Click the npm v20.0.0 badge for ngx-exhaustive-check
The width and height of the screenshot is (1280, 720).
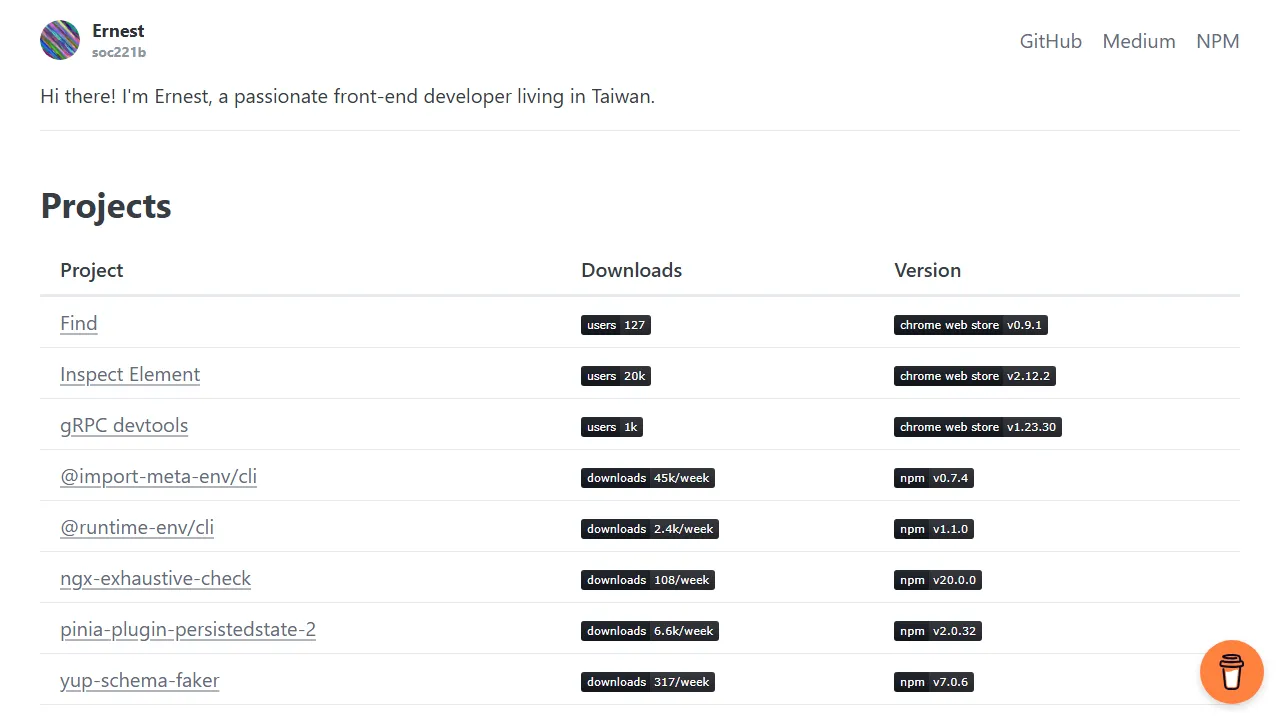pos(937,579)
